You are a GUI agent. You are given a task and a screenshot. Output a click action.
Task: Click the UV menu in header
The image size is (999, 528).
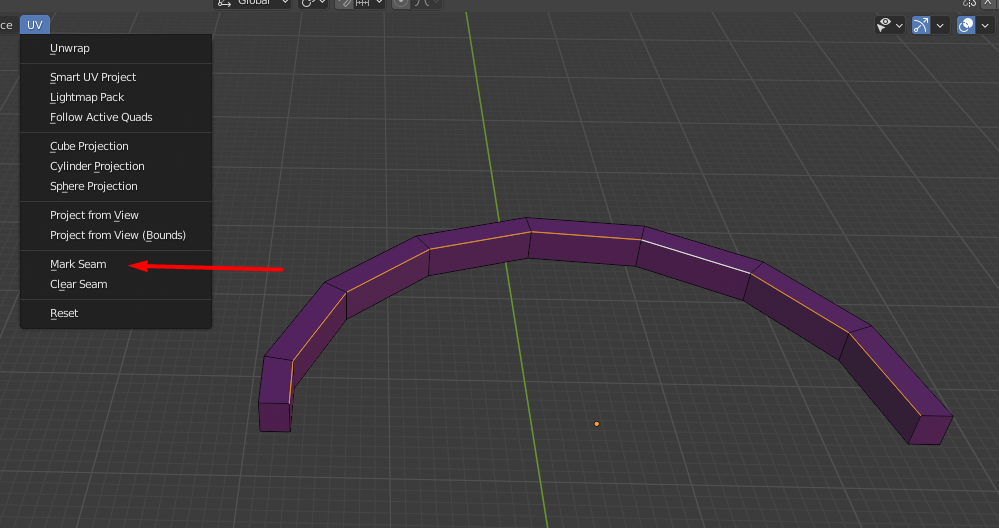[x=34, y=25]
